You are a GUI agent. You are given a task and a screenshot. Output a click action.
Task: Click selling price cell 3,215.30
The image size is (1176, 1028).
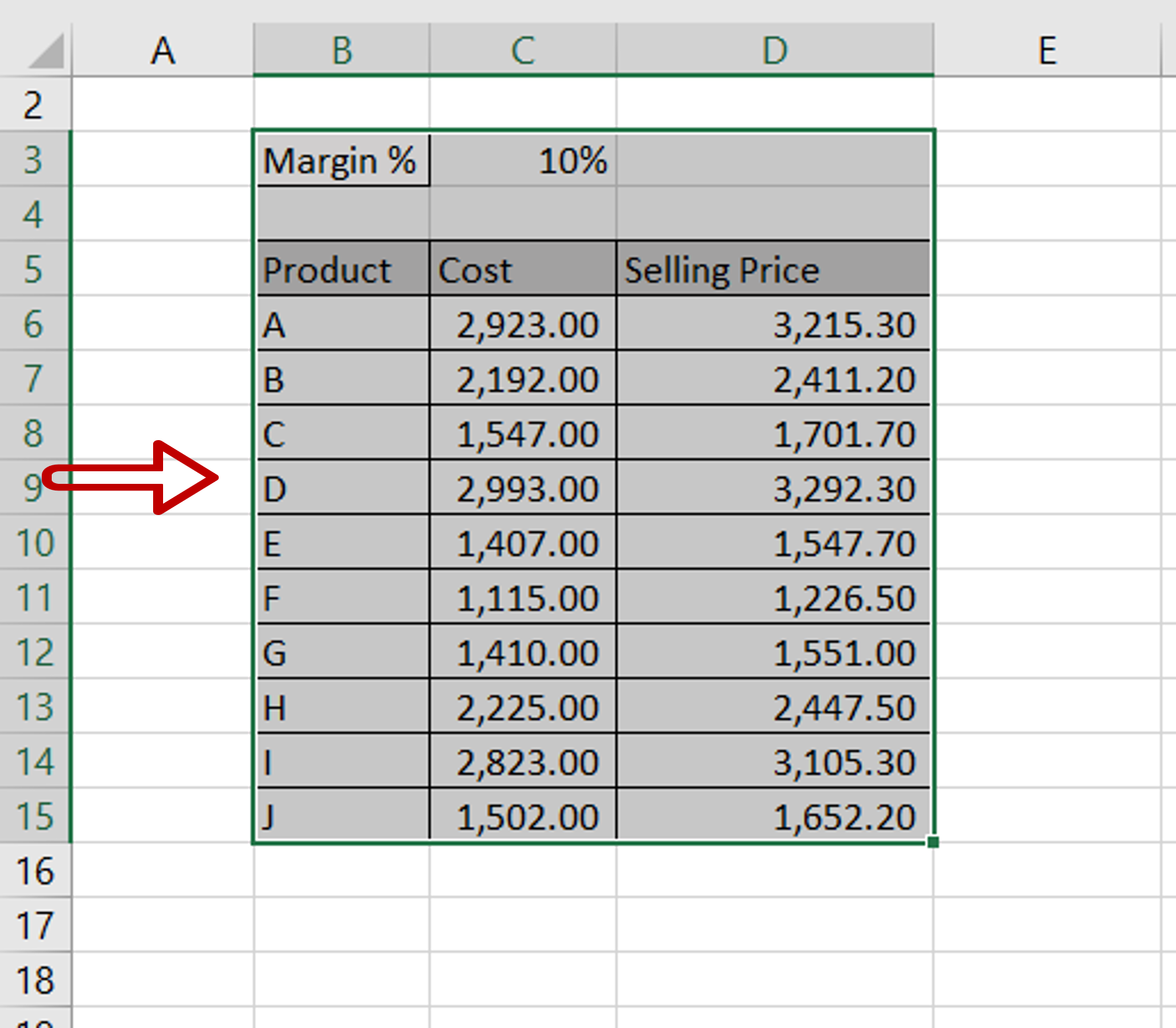click(774, 323)
